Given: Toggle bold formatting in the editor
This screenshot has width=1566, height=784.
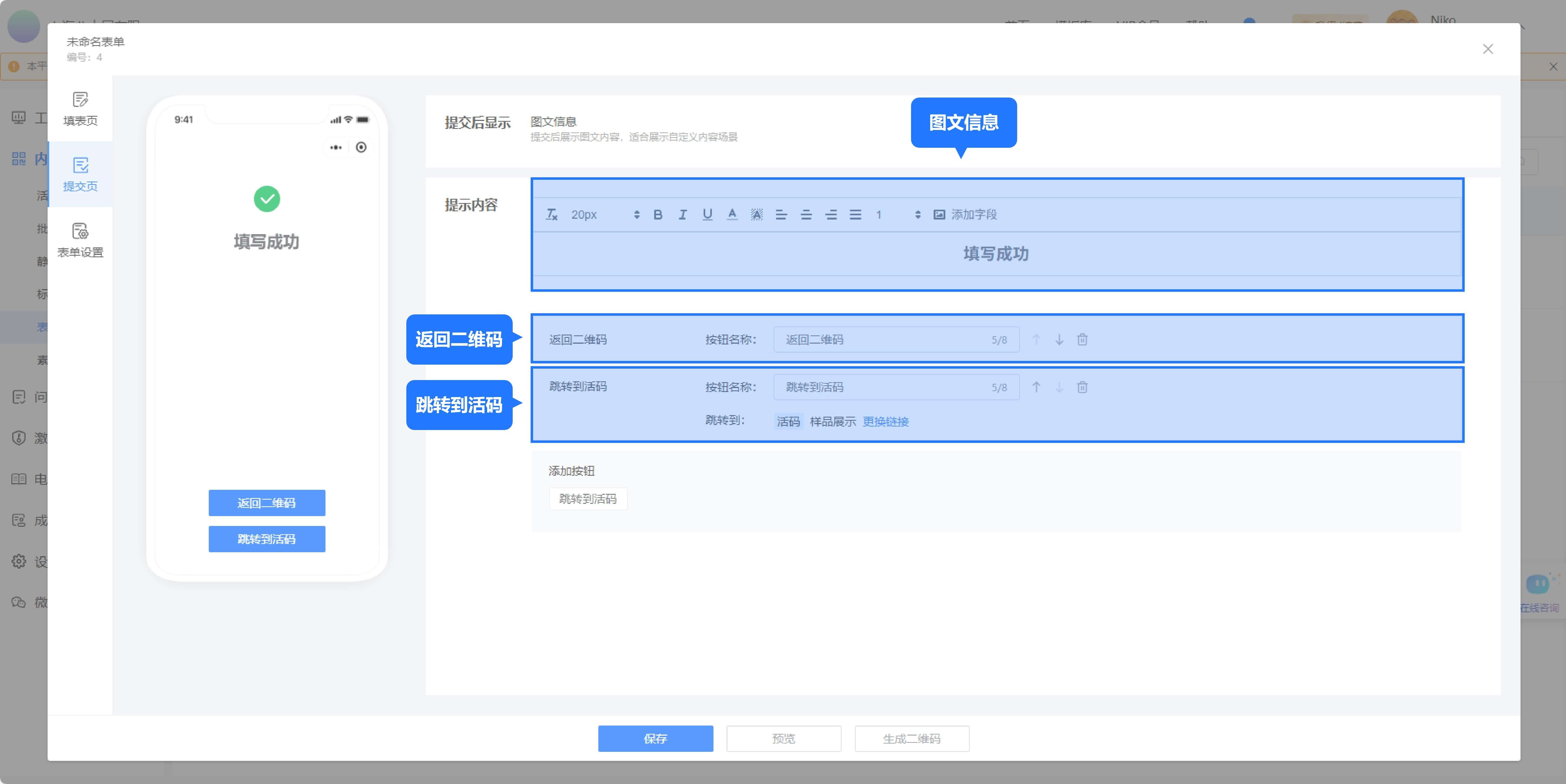Looking at the screenshot, I should (658, 214).
